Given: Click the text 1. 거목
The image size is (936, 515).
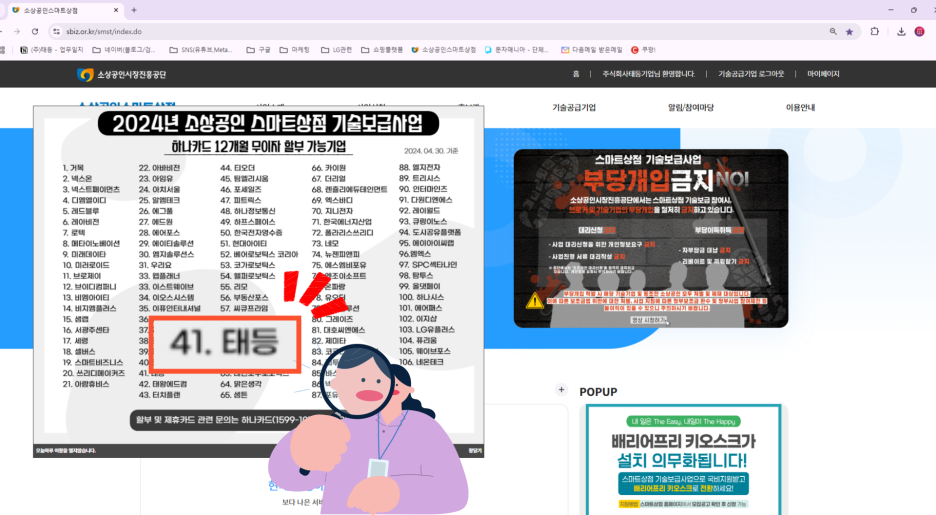Looking at the screenshot, I should (x=73, y=168).
